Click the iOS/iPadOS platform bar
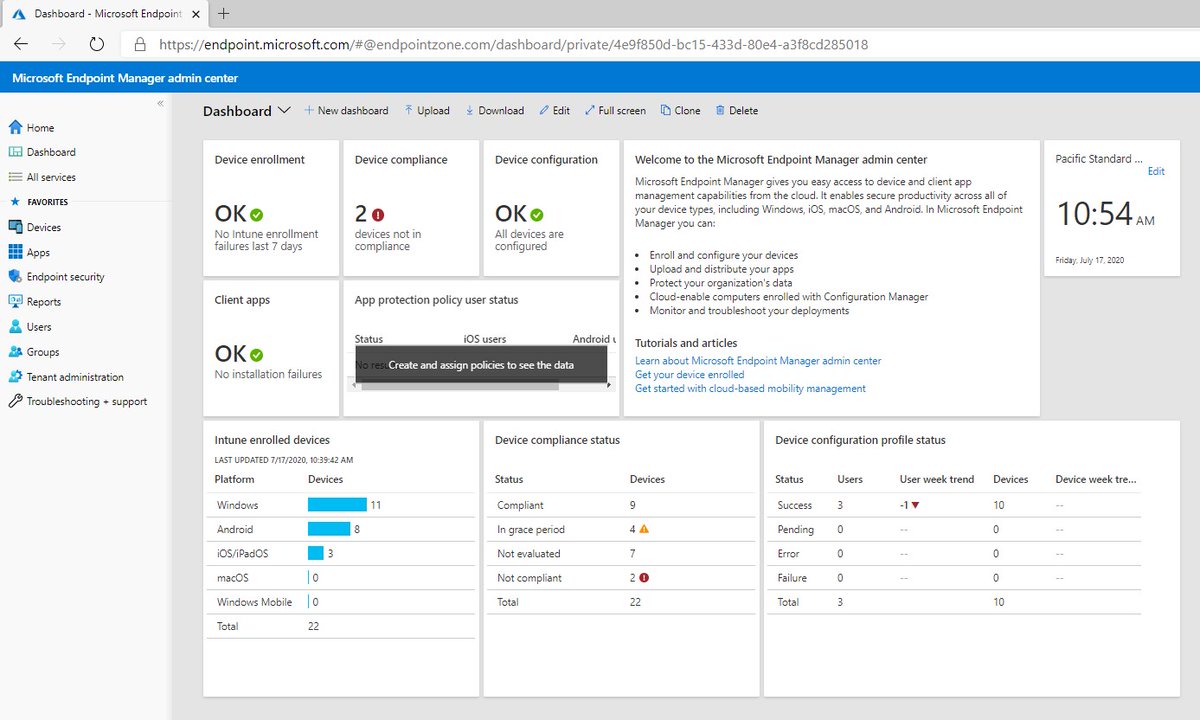1200x720 pixels. [x=316, y=553]
